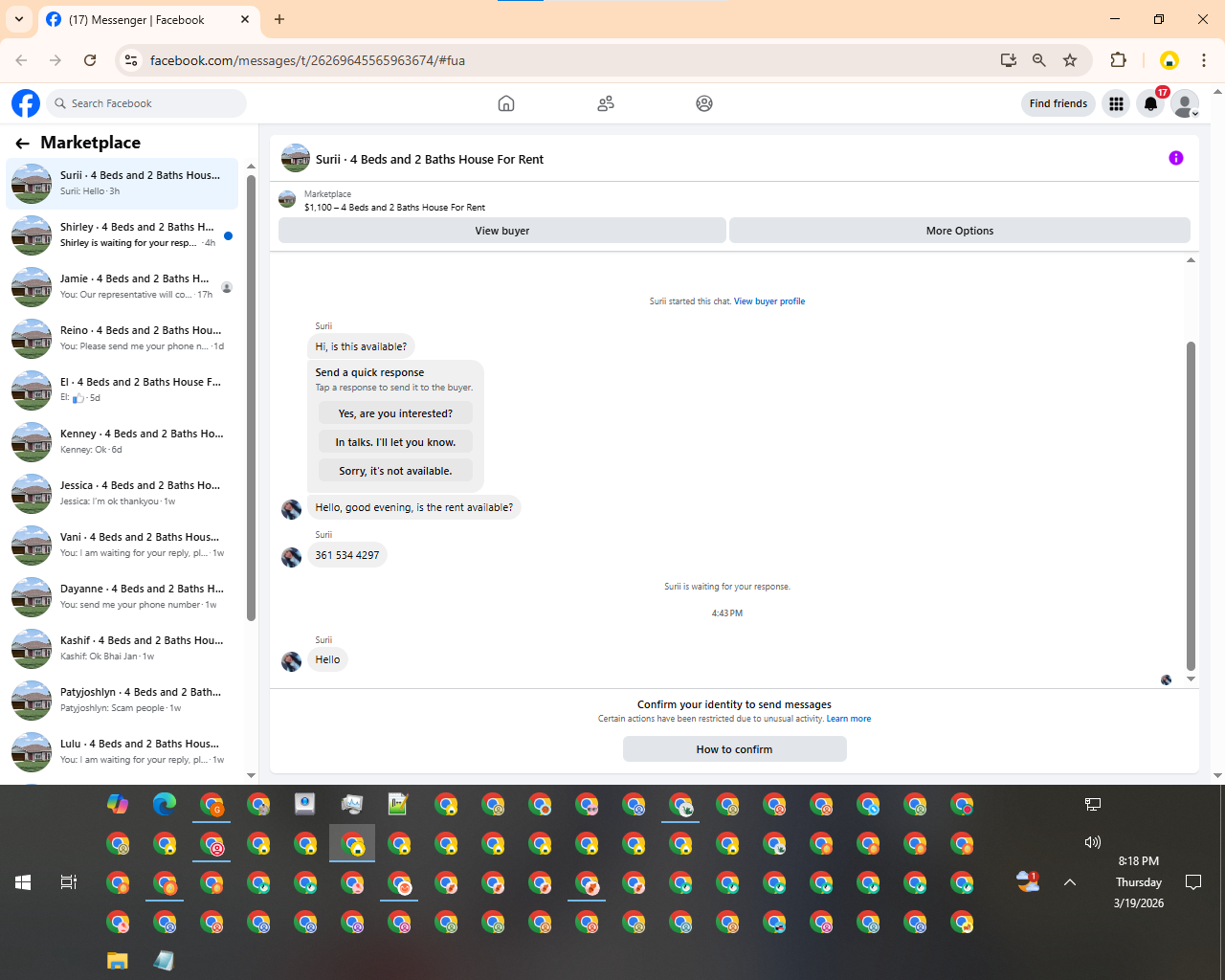Open the Groups icon in top navigation

coord(704,103)
